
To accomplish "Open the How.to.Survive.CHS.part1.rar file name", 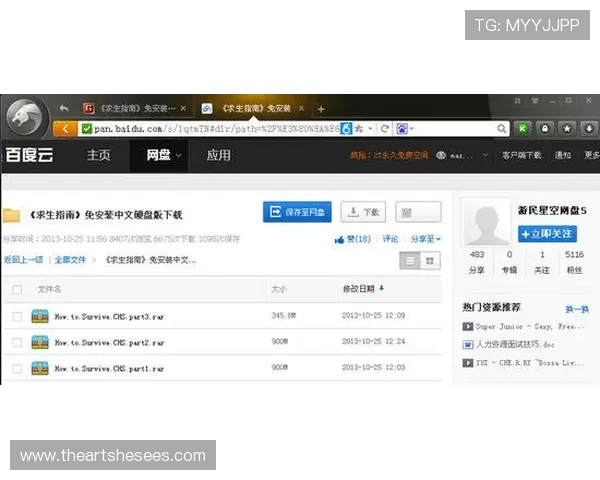I will coord(109,369).
